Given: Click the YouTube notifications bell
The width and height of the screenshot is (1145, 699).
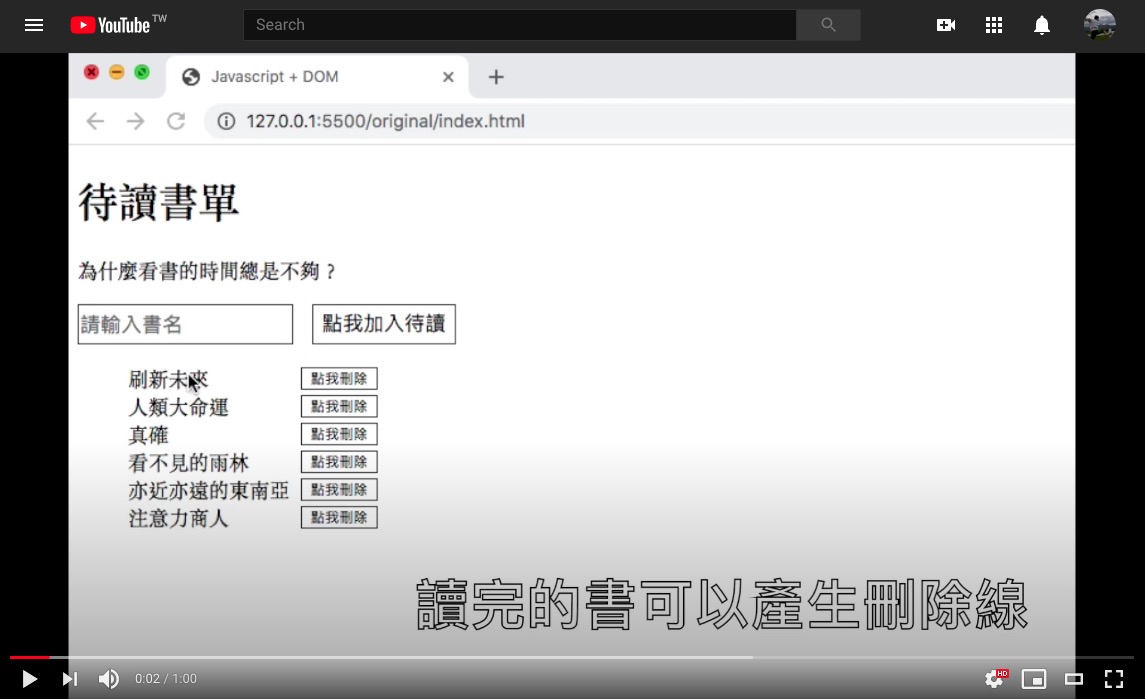Looking at the screenshot, I should (x=1041, y=25).
